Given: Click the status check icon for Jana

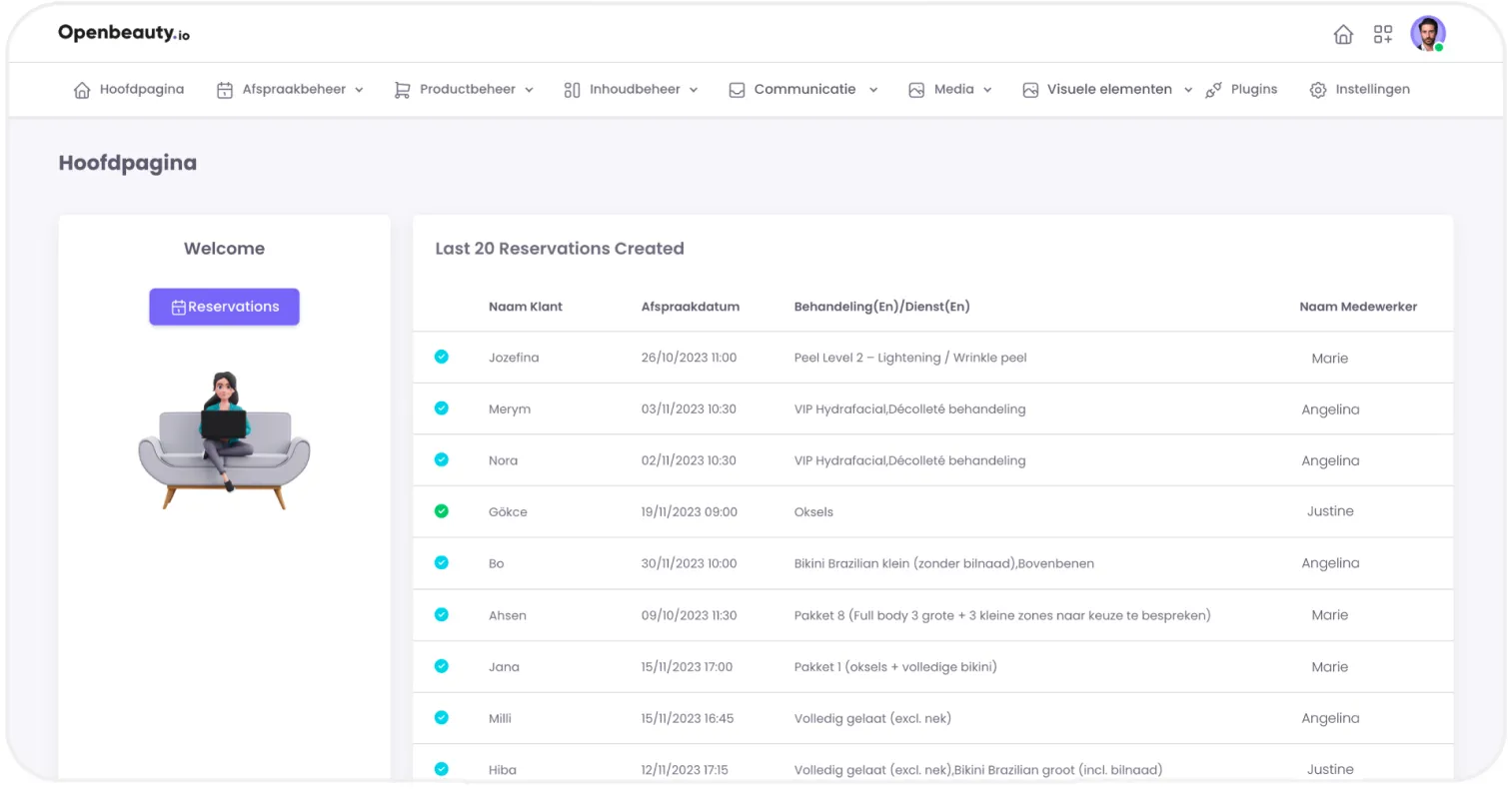Looking at the screenshot, I should click(442, 666).
